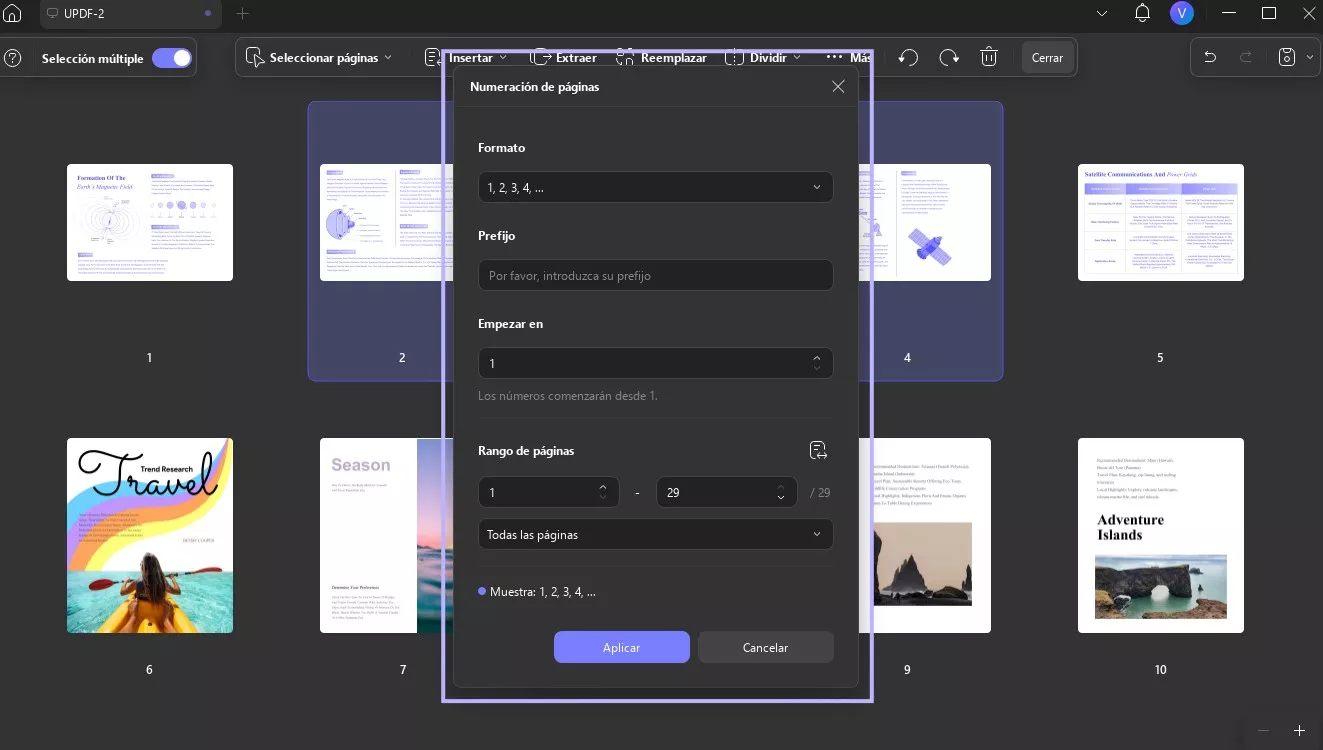
Task: Open the Todas las páginas dropdown
Action: [x=656, y=535]
